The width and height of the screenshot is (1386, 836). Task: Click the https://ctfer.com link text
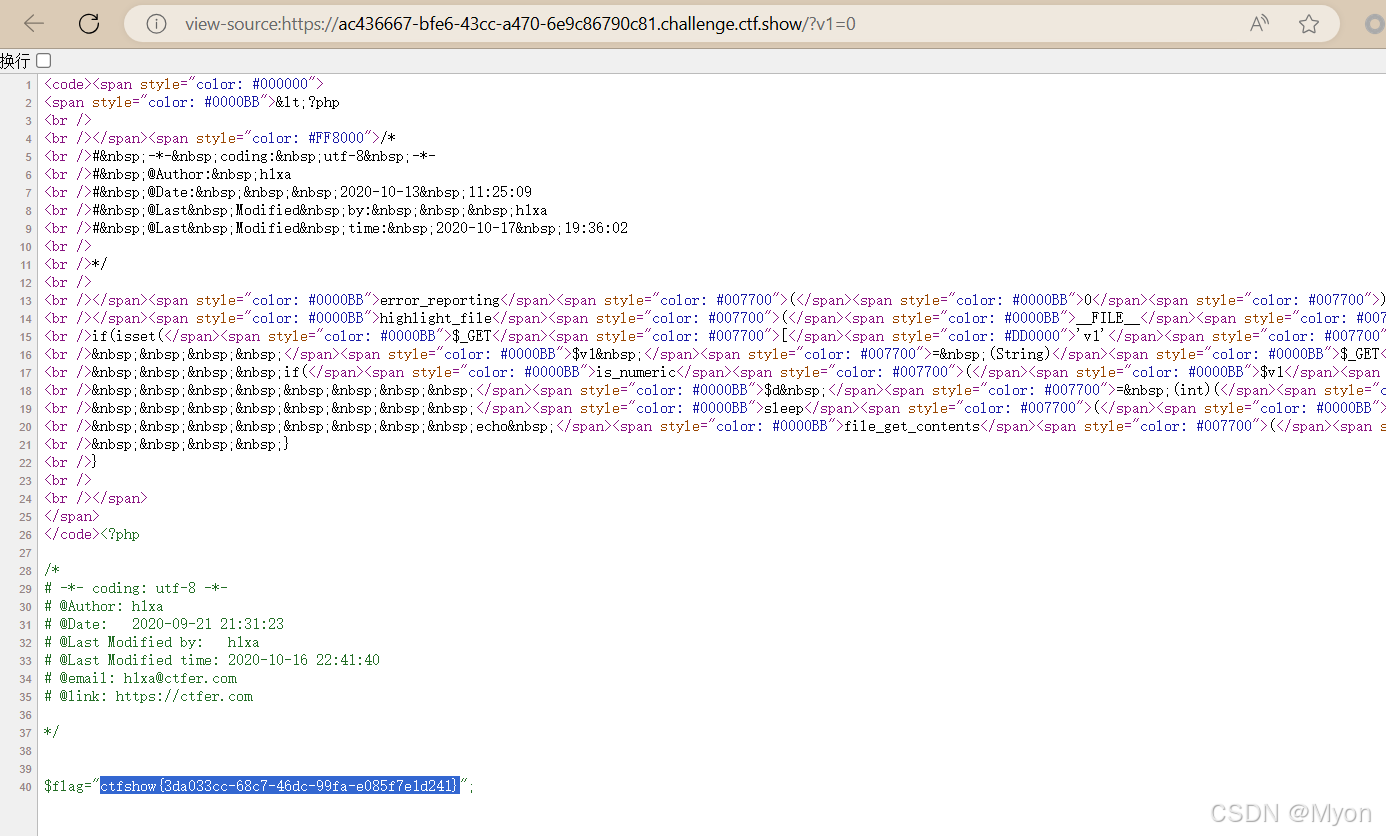click(x=184, y=696)
